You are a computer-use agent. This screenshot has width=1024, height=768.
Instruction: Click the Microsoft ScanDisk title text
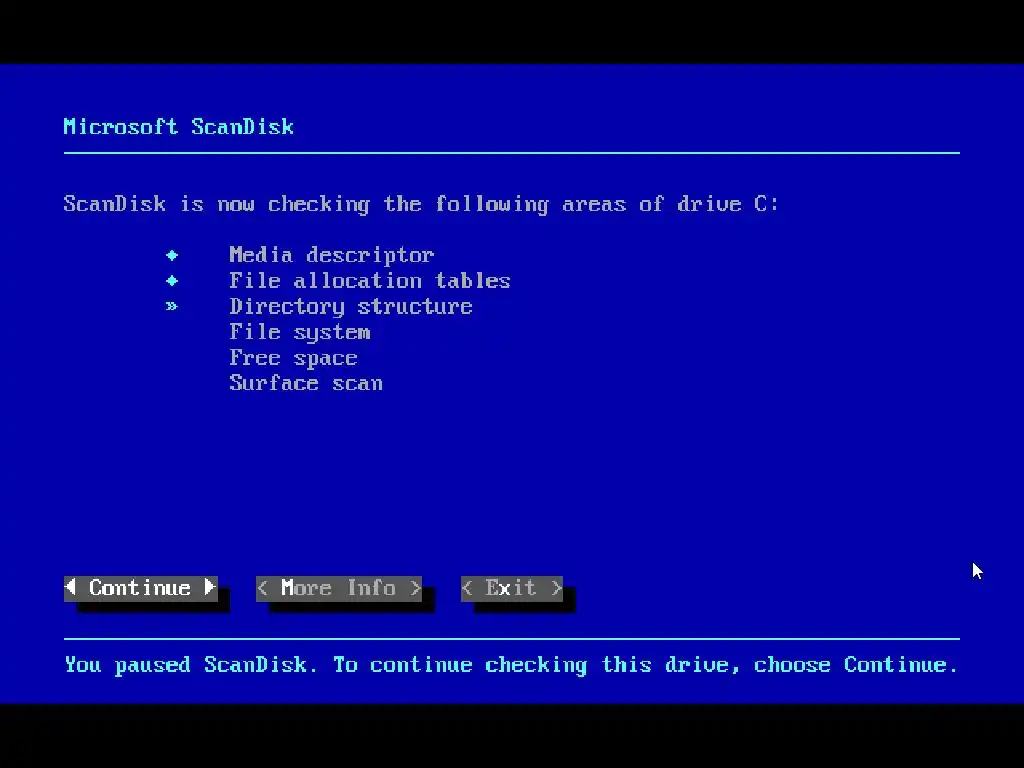178,127
